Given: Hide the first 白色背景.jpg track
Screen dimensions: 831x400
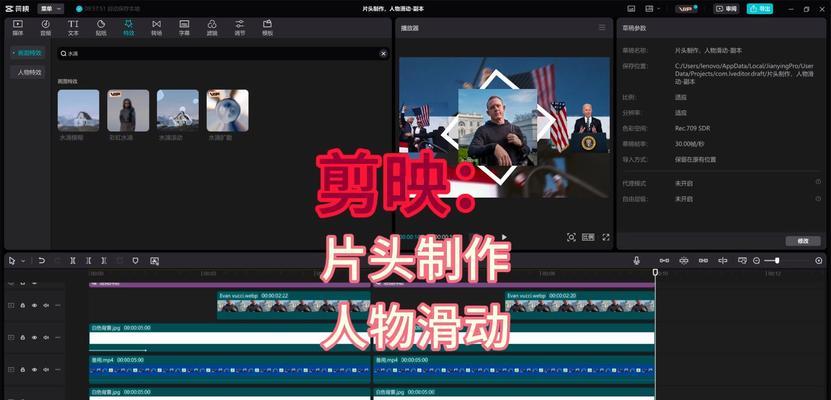Looking at the screenshot, I should click(34, 337).
